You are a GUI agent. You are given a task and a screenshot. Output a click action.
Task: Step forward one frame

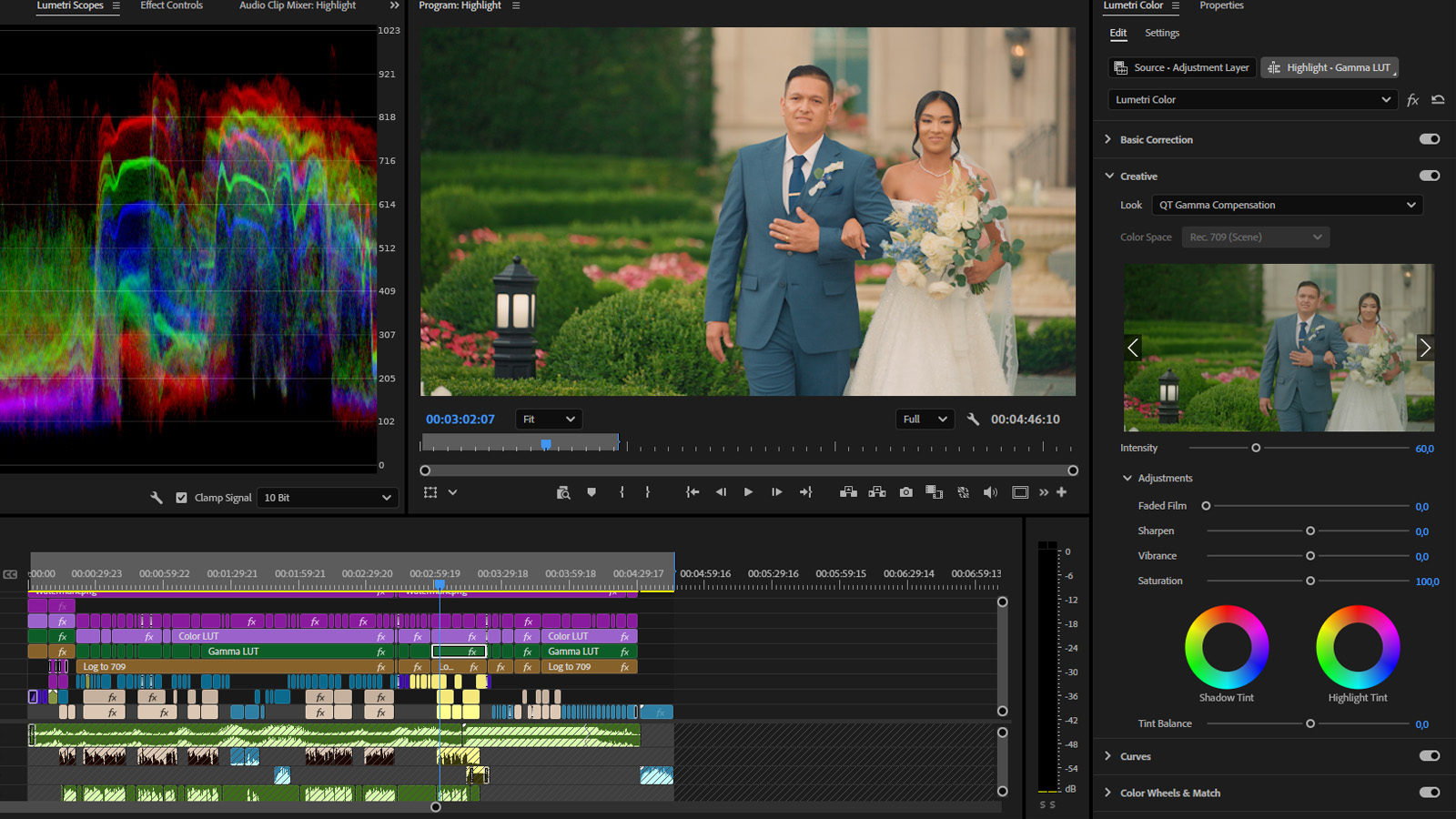tap(776, 492)
